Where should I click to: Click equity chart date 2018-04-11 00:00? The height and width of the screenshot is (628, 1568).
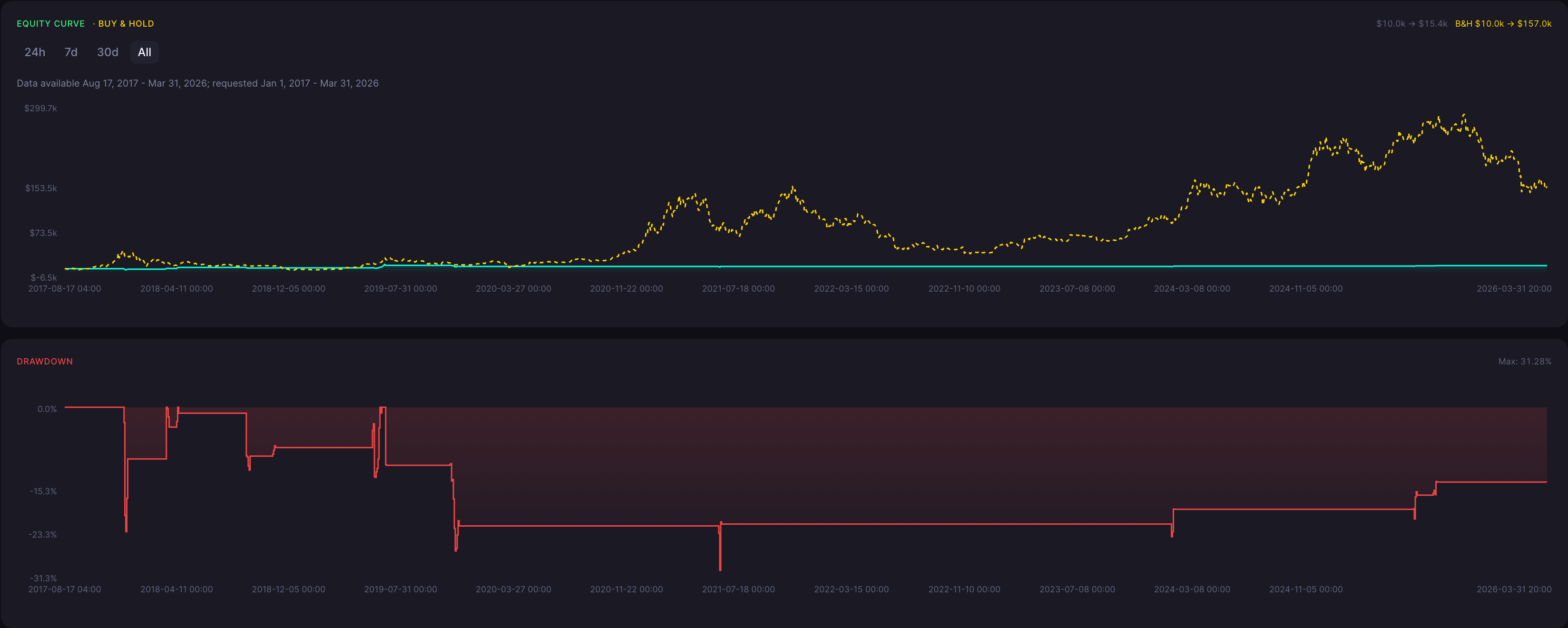pyautogui.click(x=176, y=288)
